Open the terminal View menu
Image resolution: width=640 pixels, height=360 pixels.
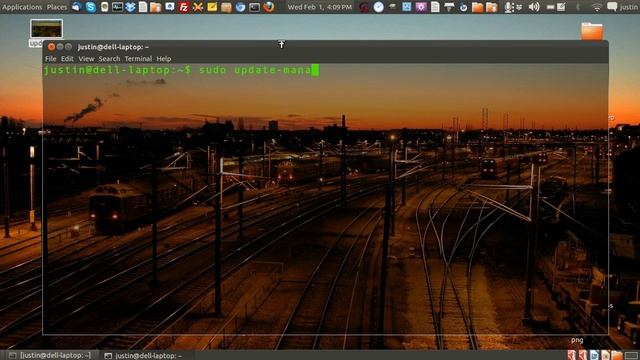86,59
